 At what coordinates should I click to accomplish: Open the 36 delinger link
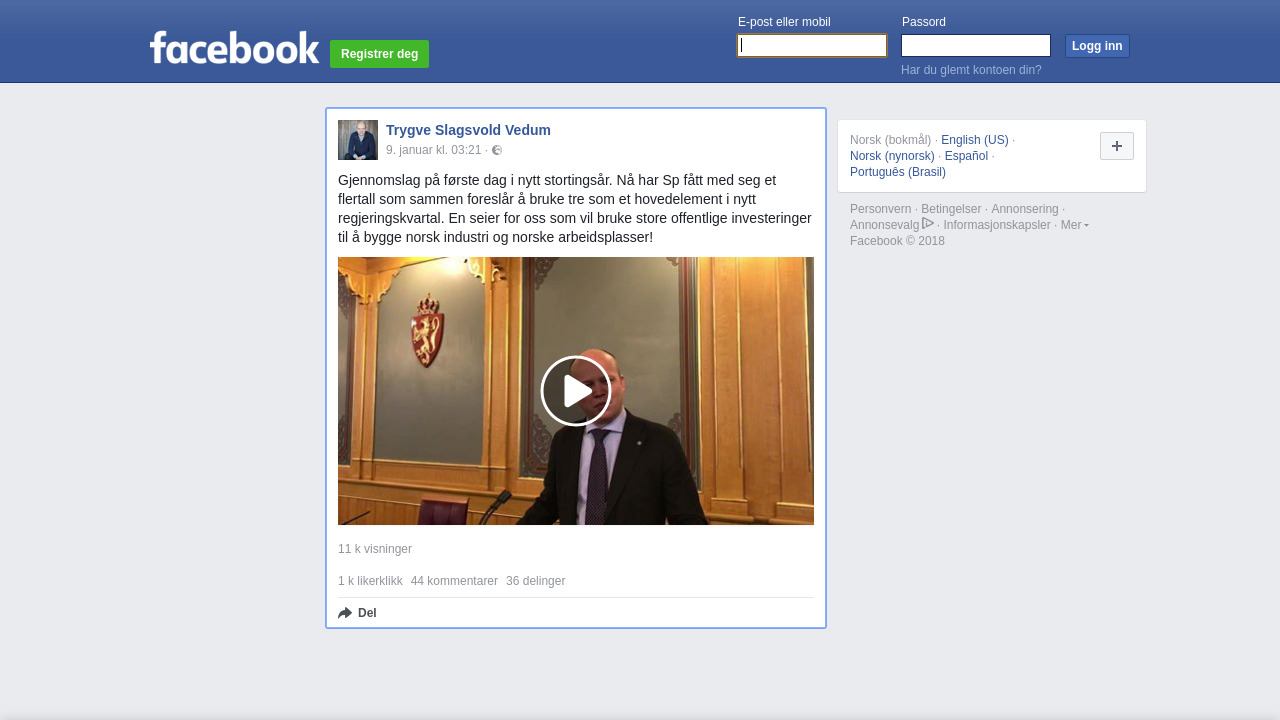click(535, 581)
